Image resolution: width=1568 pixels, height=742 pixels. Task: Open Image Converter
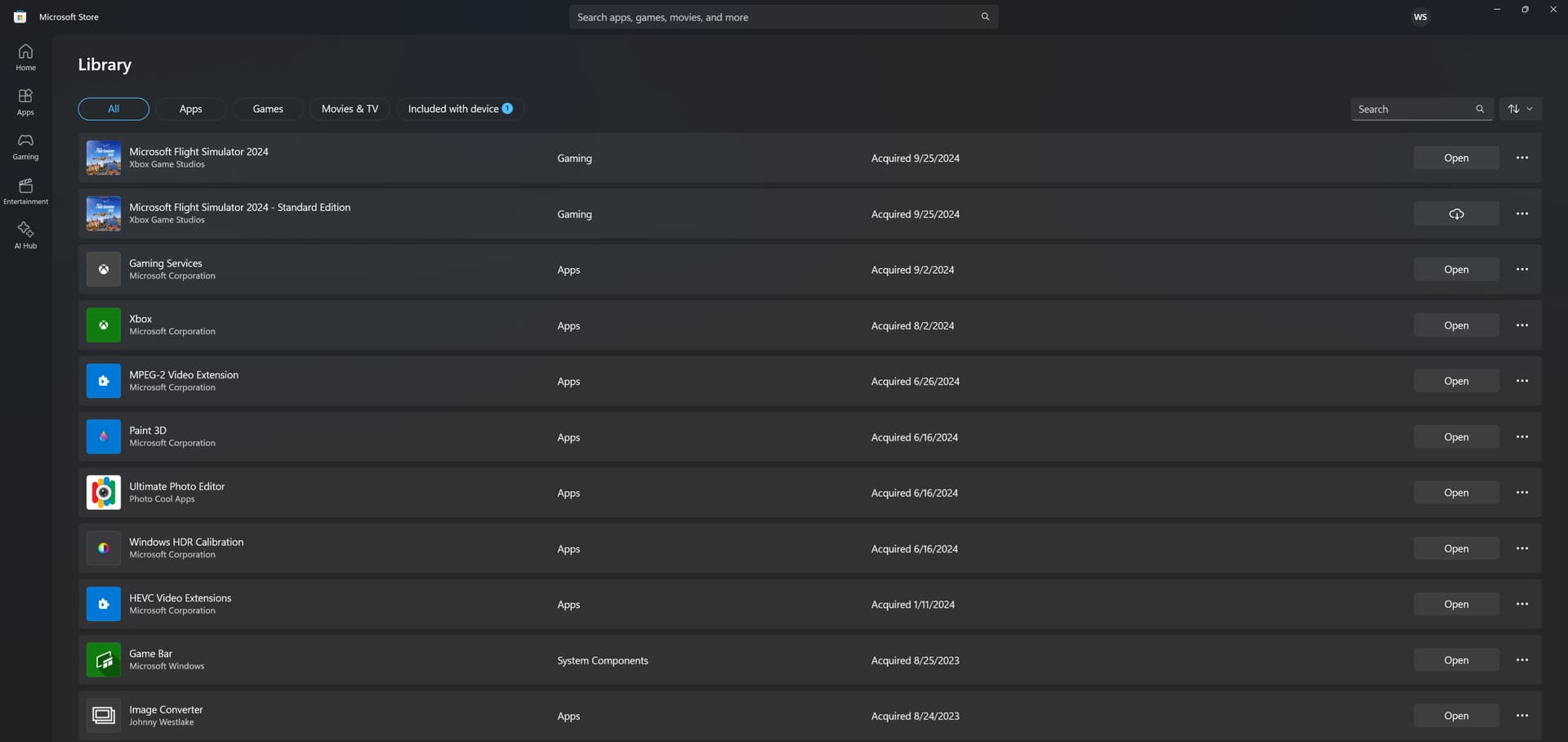pos(1456,716)
